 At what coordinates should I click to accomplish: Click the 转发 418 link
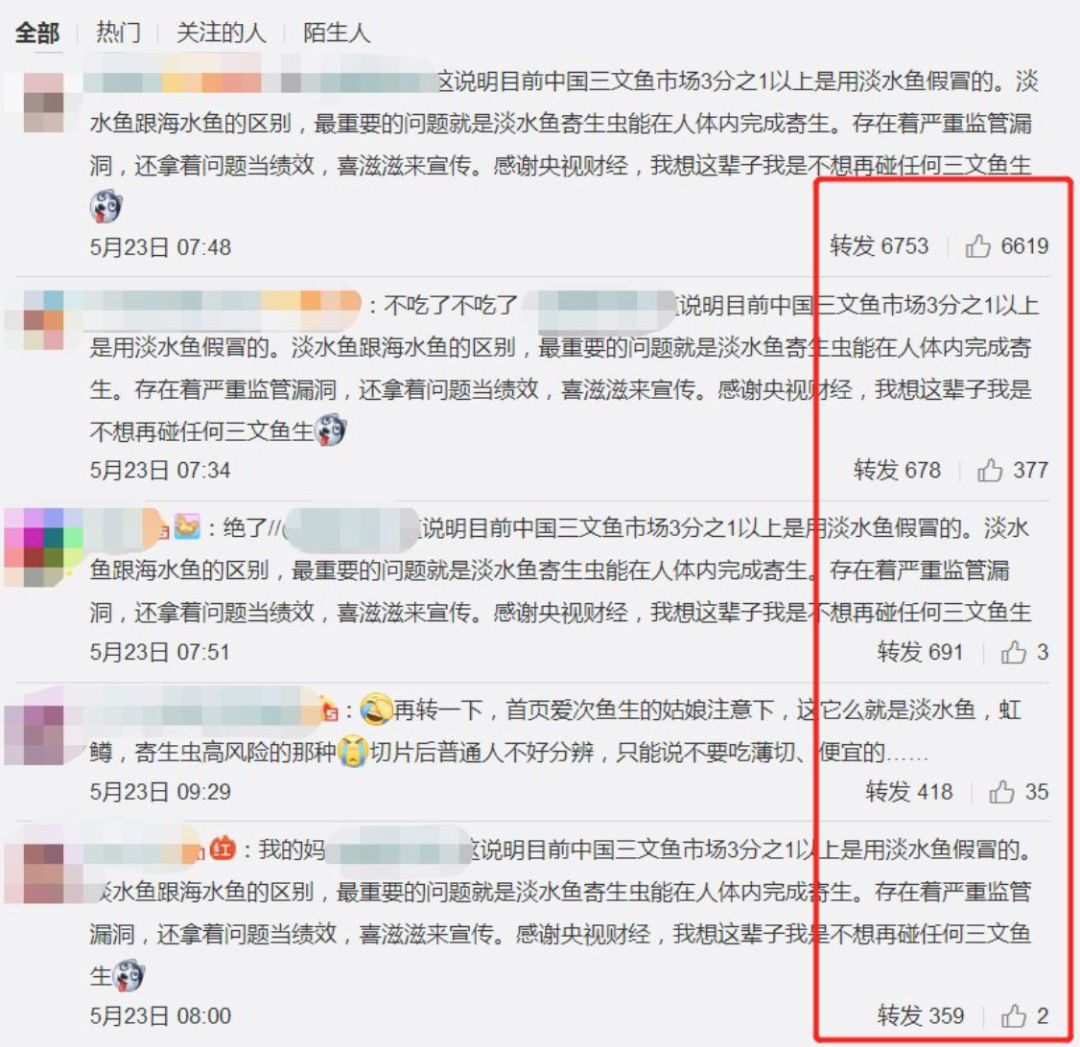909,792
